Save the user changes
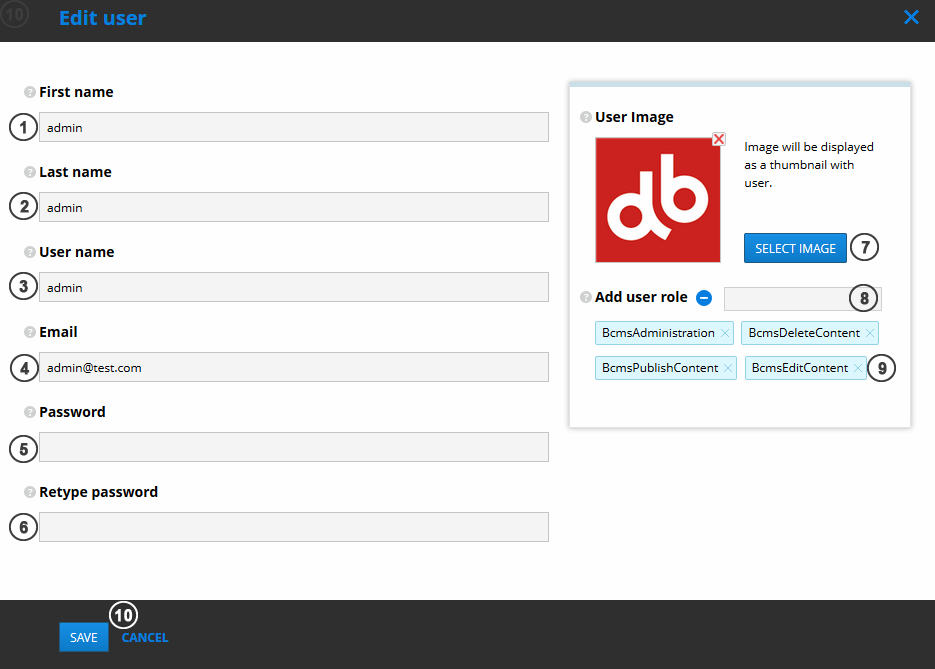Image resolution: width=935 pixels, height=669 pixels. tap(84, 637)
